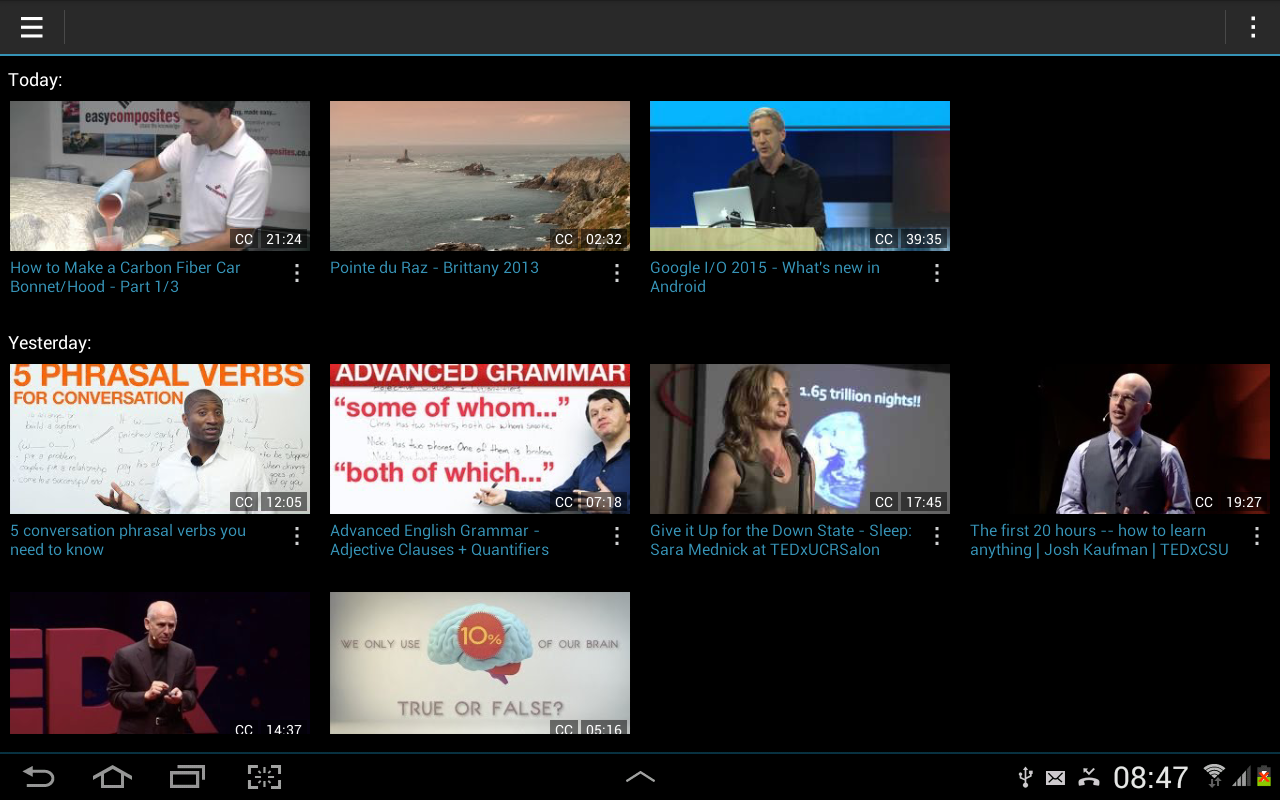Open title 'Advanced English Grammar - Adjective Clauses'
The height and width of the screenshot is (800, 1280).
(439, 540)
